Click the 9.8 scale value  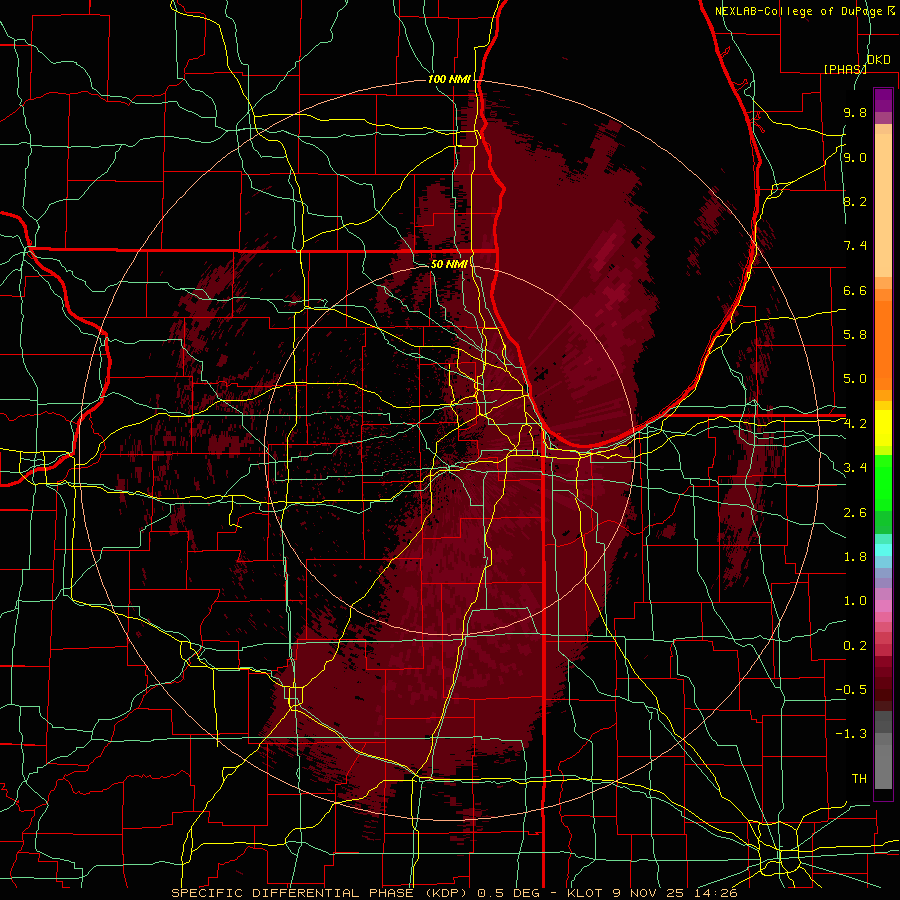855,112
